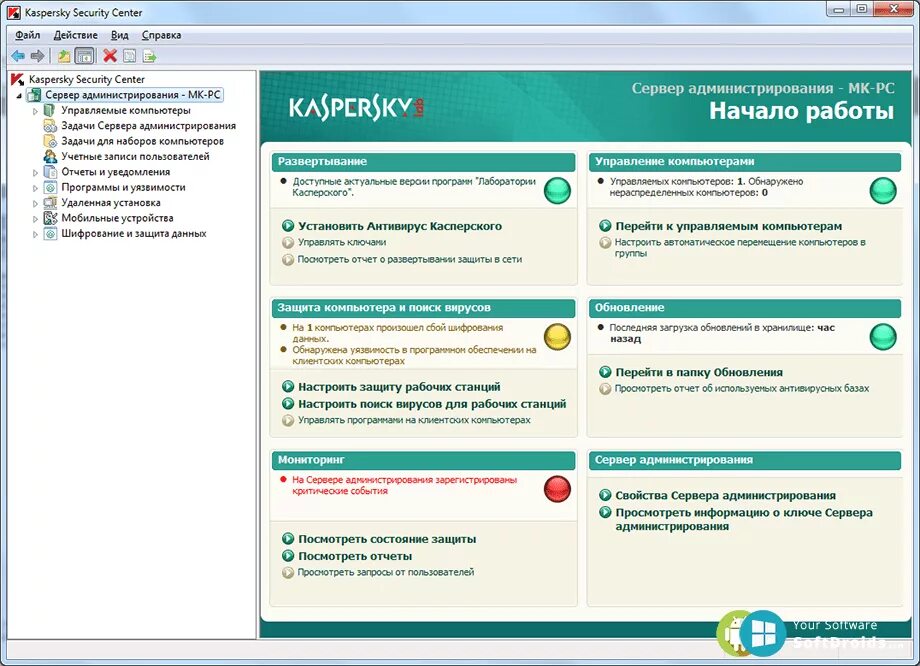
Task: Click Установить Антивирус Касперского link
Action: click(x=400, y=226)
